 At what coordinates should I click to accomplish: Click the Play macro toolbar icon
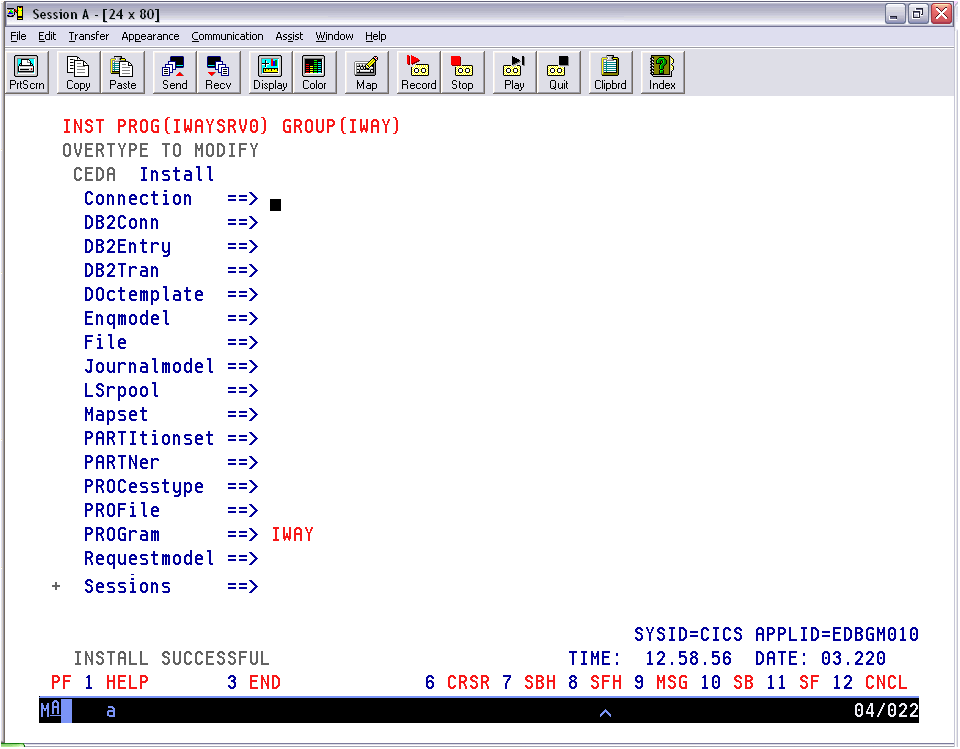pyautogui.click(x=514, y=72)
